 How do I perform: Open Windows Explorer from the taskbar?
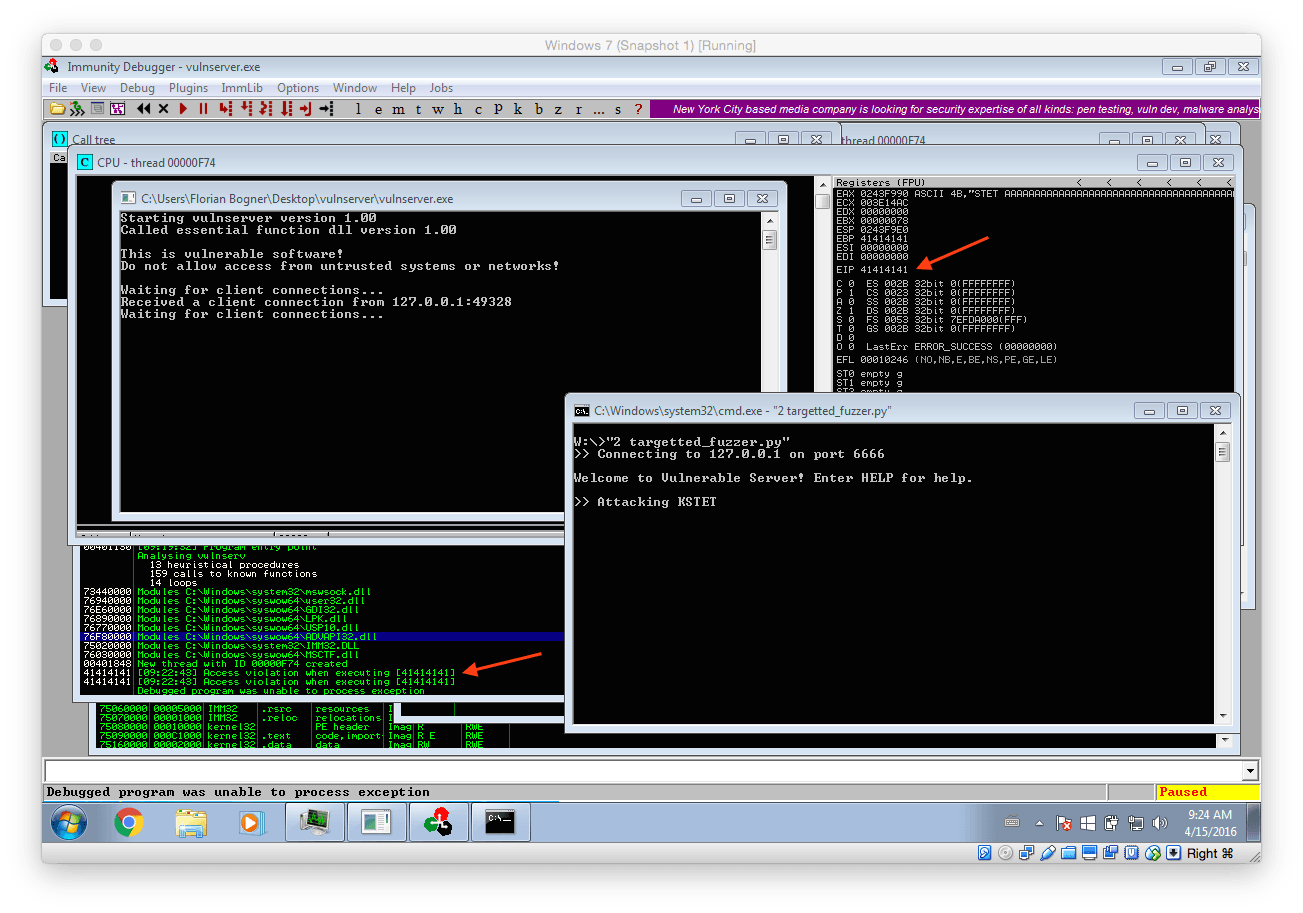[190, 823]
